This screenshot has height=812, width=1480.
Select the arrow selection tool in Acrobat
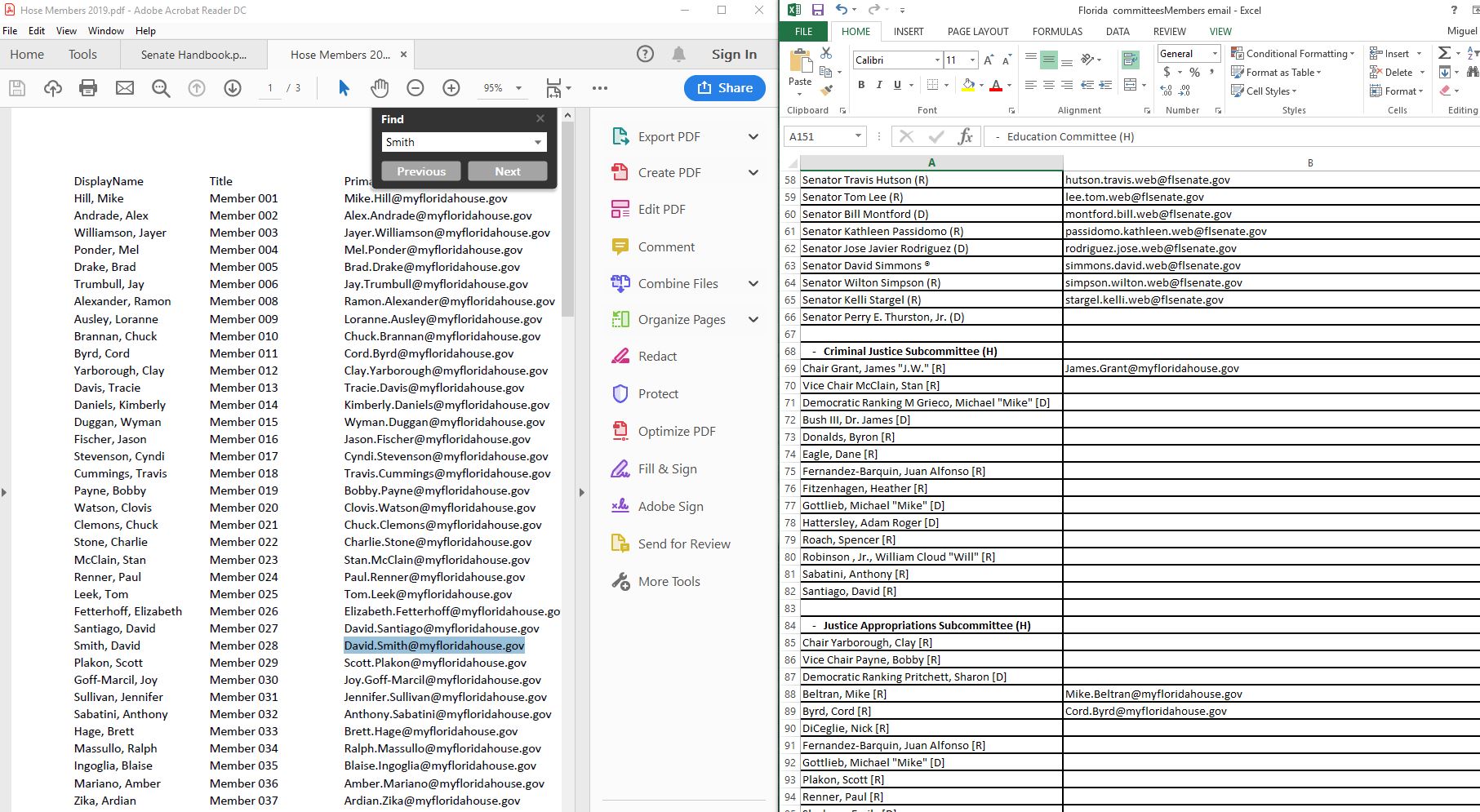(x=344, y=88)
